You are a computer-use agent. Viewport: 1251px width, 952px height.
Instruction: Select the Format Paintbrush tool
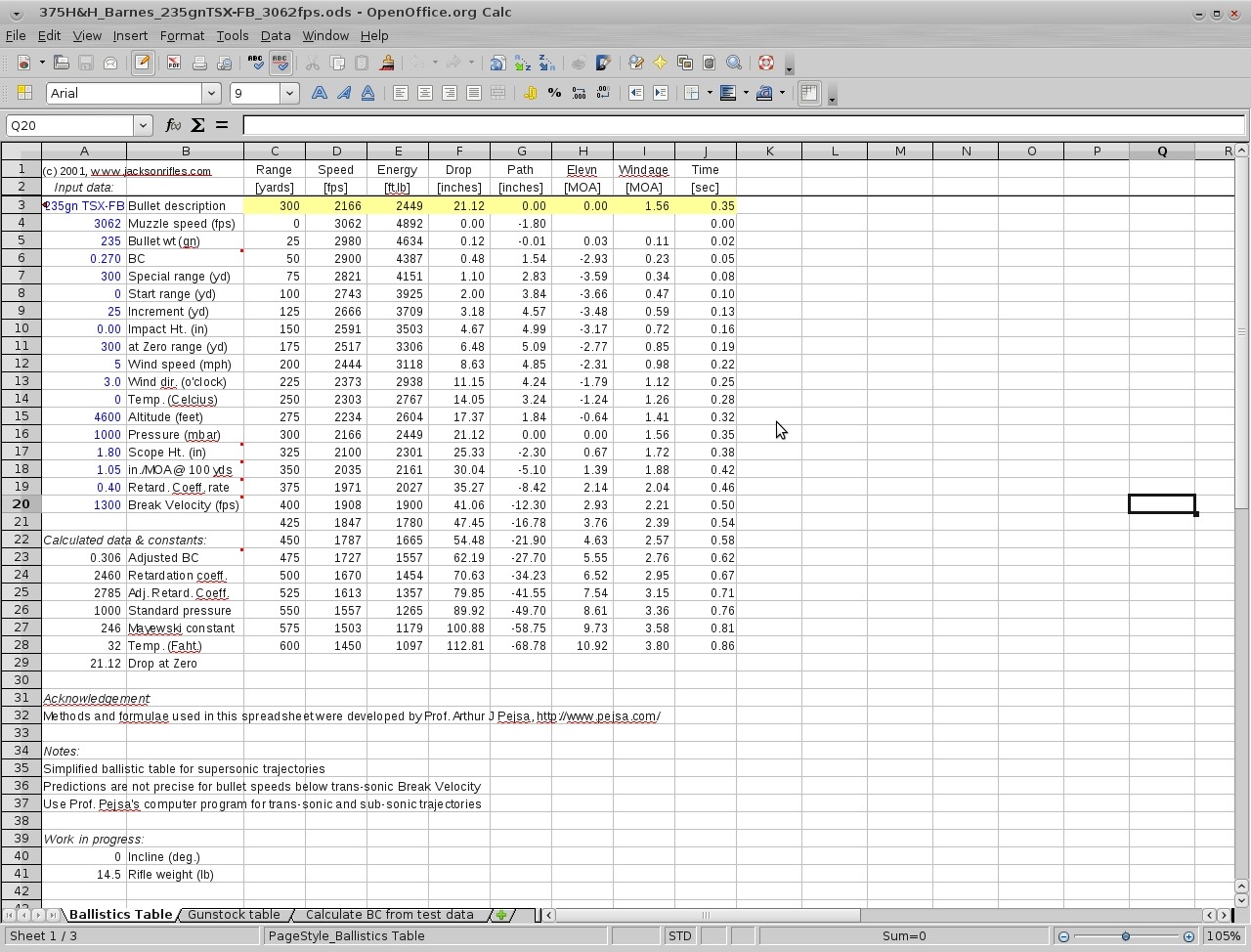[384, 63]
